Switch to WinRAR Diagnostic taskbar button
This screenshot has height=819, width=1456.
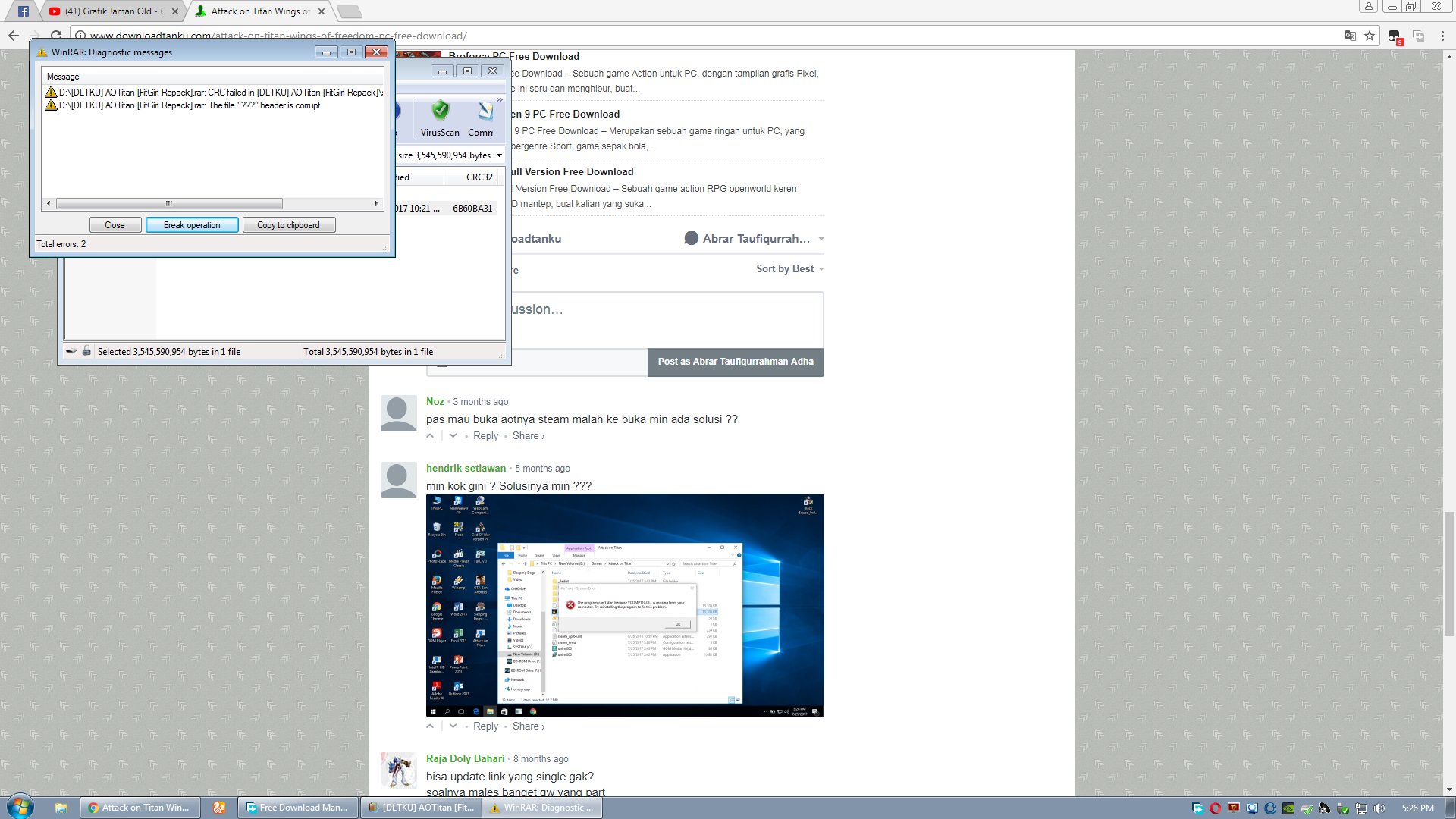[x=542, y=808]
